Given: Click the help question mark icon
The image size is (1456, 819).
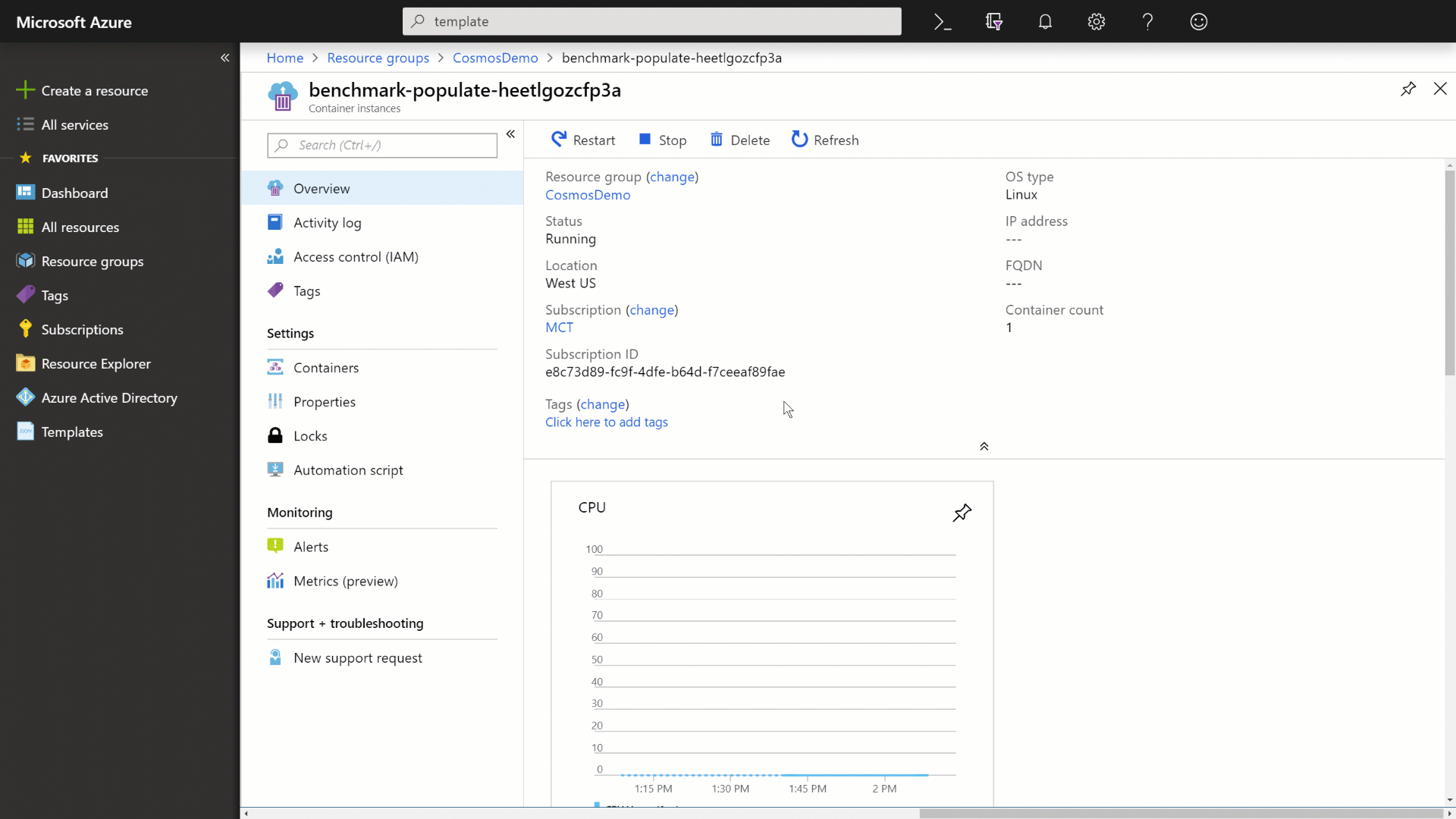Looking at the screenshot, I should 1147,22.
